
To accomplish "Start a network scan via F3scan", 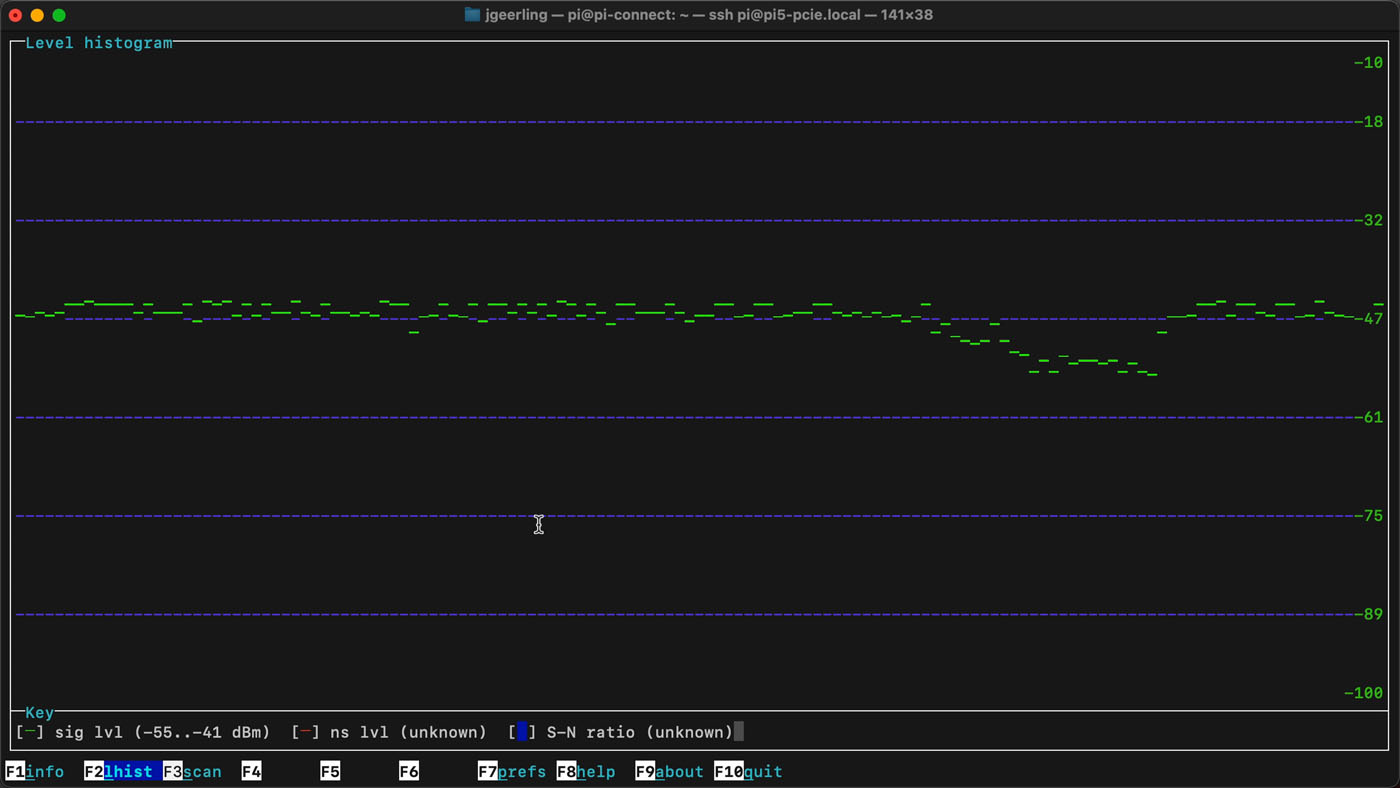I will click(200, 771).
